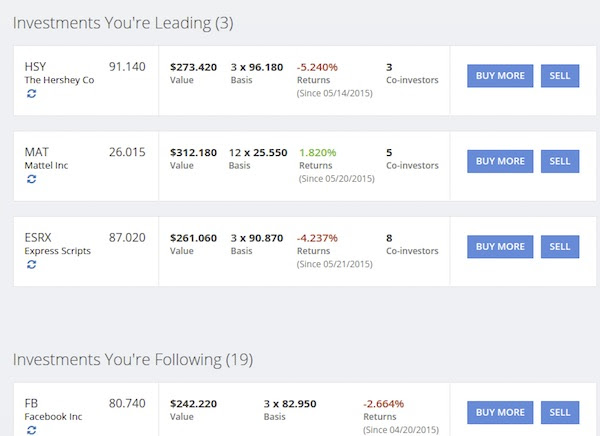Buy more Facebook Inc shares

[x=500, y=412]
